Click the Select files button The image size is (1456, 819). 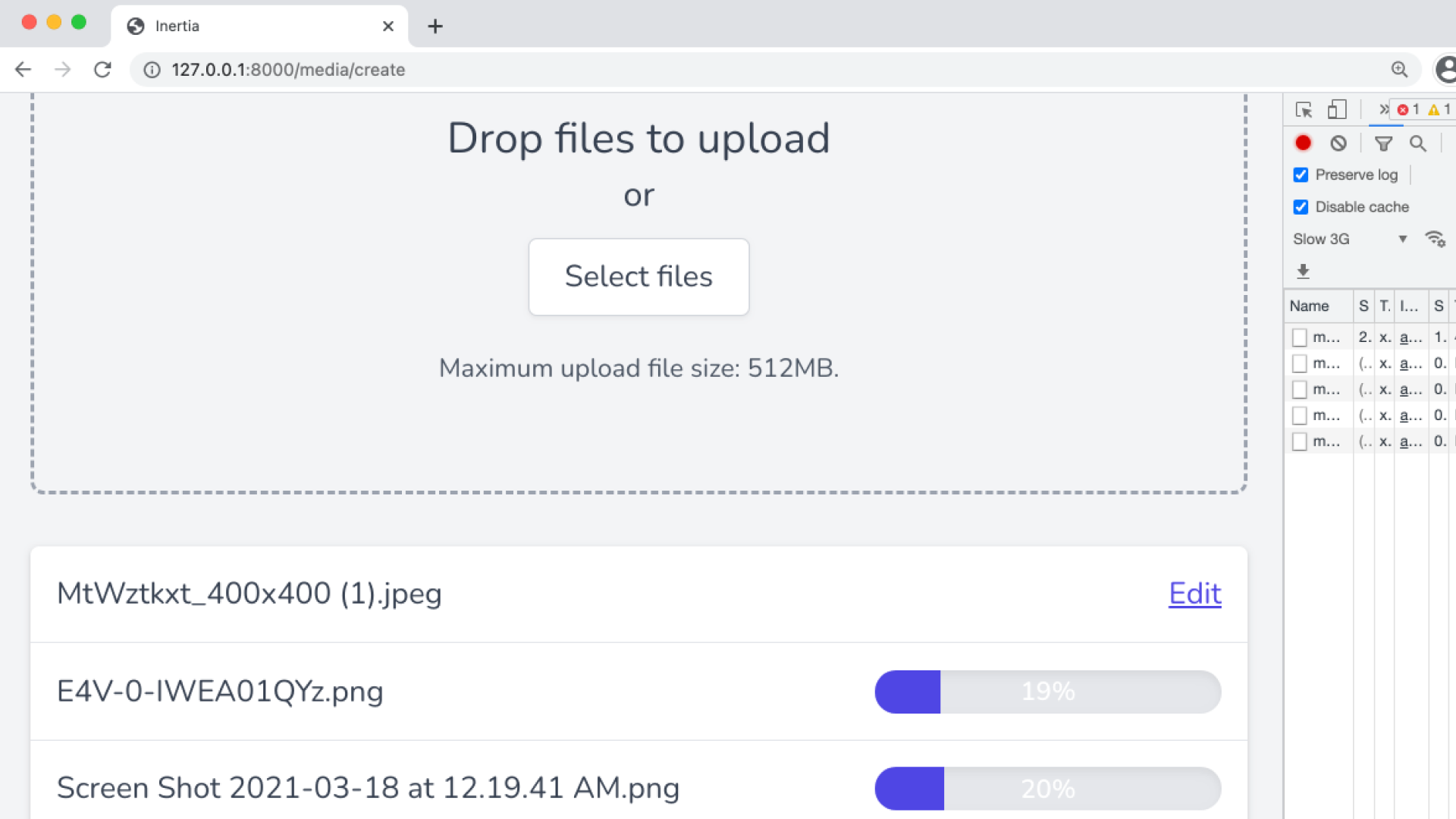(639, 277)
